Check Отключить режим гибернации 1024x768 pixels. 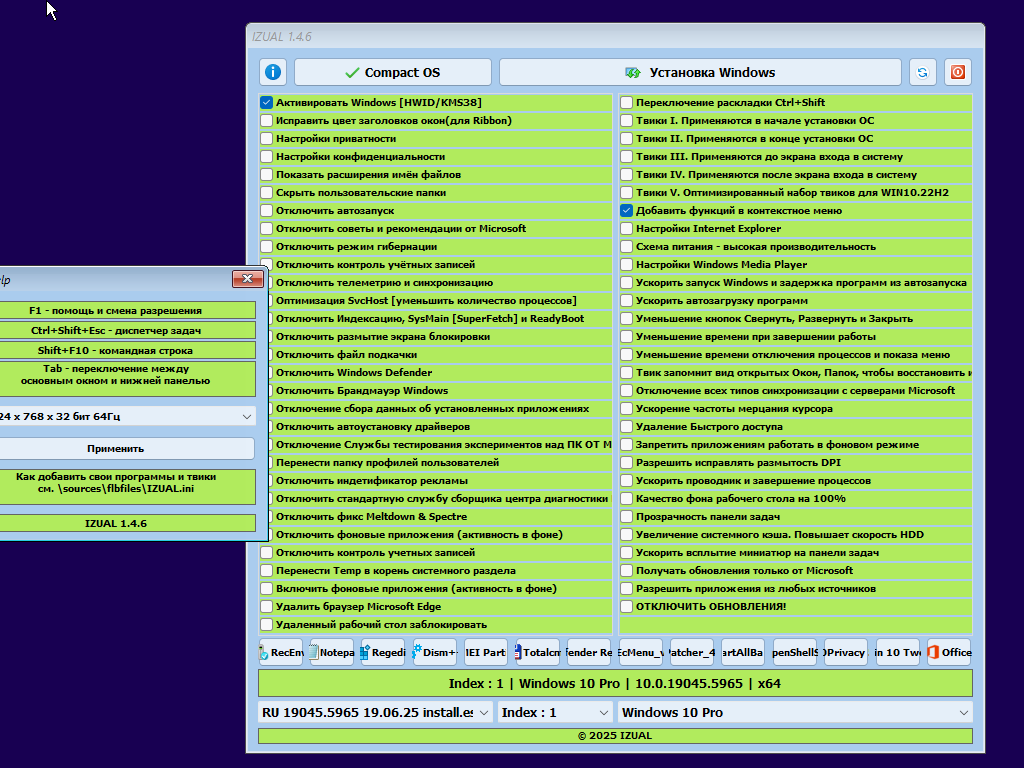click(266, 247)
